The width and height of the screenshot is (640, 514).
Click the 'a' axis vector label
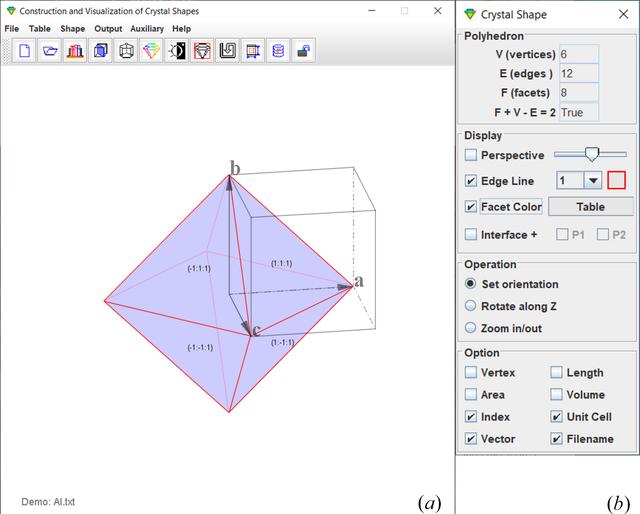358,281
